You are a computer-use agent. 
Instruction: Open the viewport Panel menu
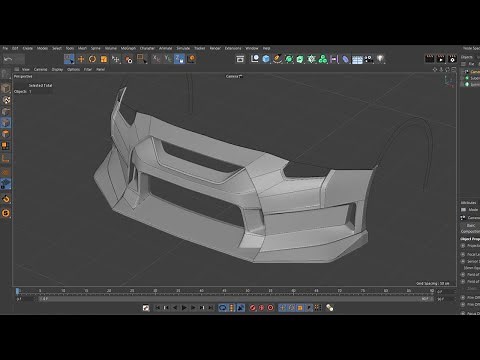pos(100,69)
